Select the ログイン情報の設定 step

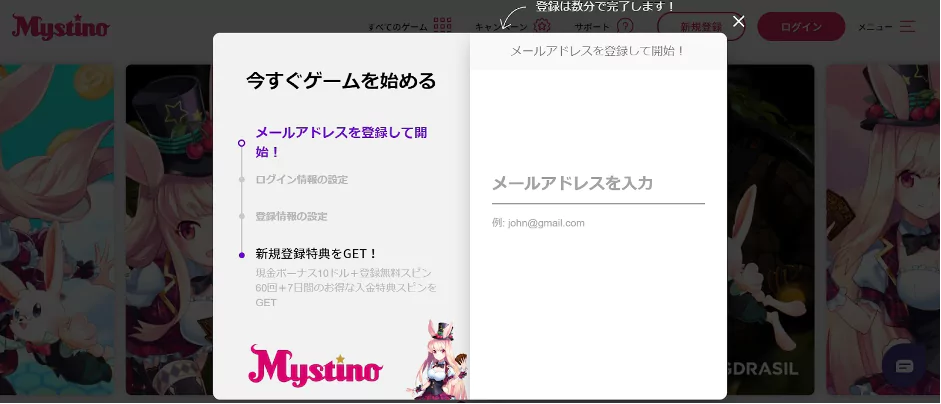point(302,179)
